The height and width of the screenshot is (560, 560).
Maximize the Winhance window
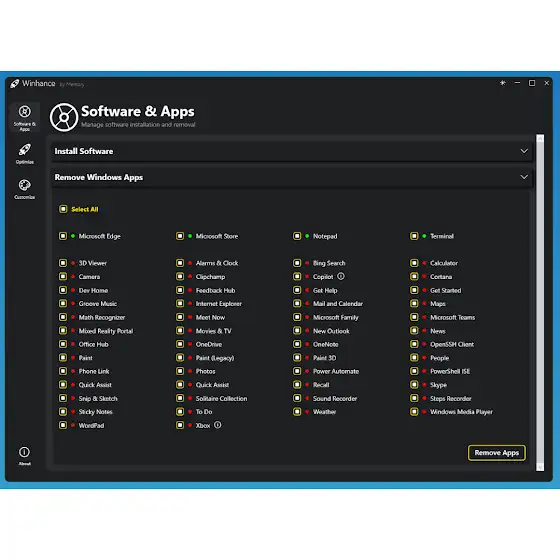tap(532, 83)
